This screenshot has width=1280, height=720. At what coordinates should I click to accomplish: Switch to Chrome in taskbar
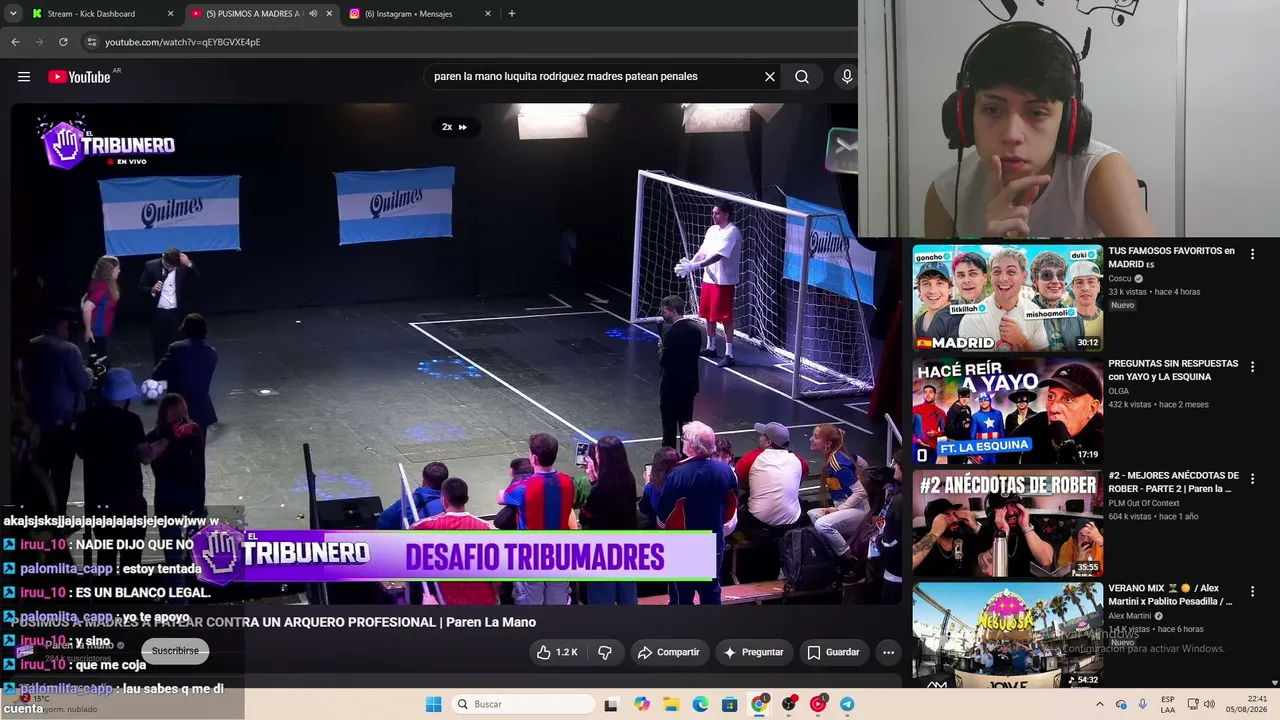tap(759, 704)
